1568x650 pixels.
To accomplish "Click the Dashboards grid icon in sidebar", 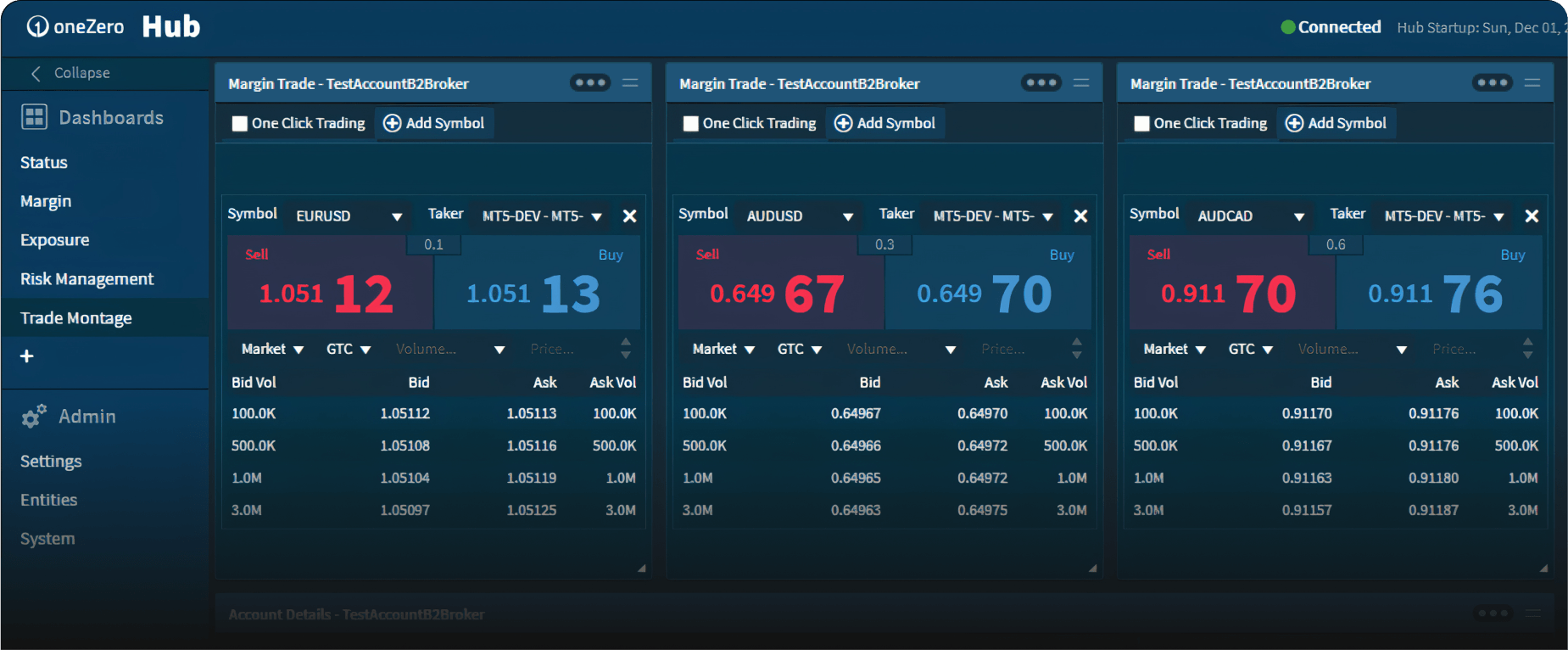I will (x=34, y=117).
